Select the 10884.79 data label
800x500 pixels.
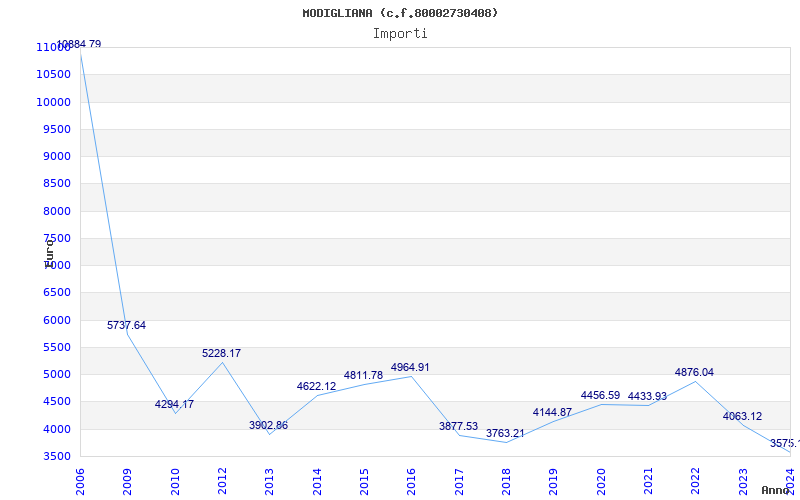click(79, 44)
